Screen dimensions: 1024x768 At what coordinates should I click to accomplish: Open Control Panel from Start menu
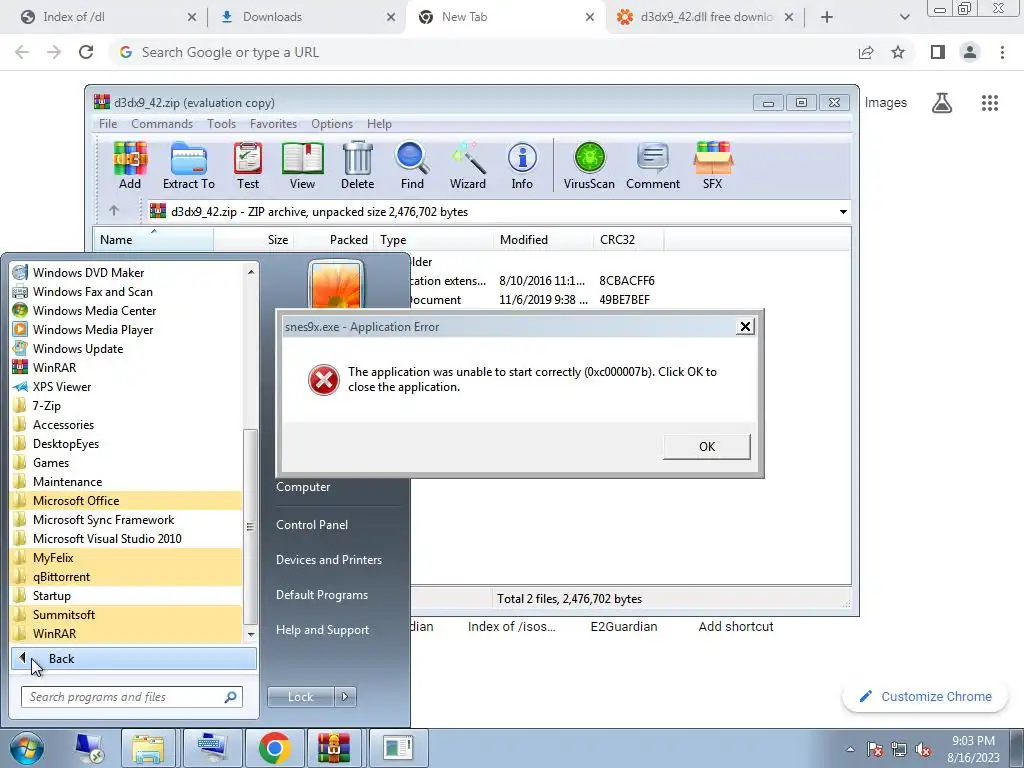click(x=312, y=525)
